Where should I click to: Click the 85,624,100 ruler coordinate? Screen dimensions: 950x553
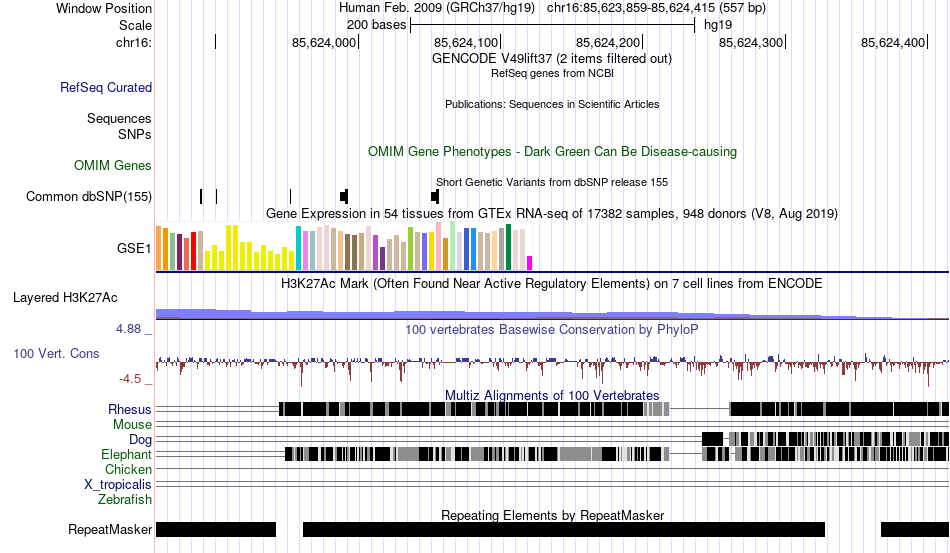point(466,42)
